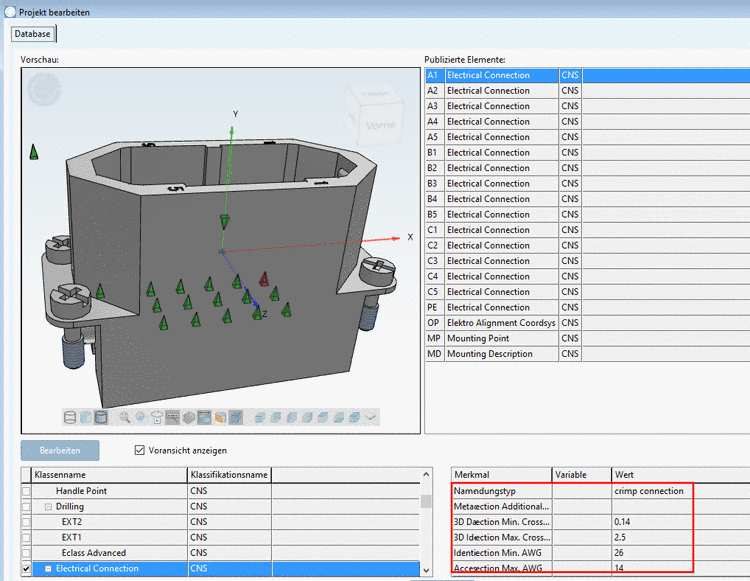
Task: Uncheck the Electrical Connection class checkbox
Action: click(26, 569)
